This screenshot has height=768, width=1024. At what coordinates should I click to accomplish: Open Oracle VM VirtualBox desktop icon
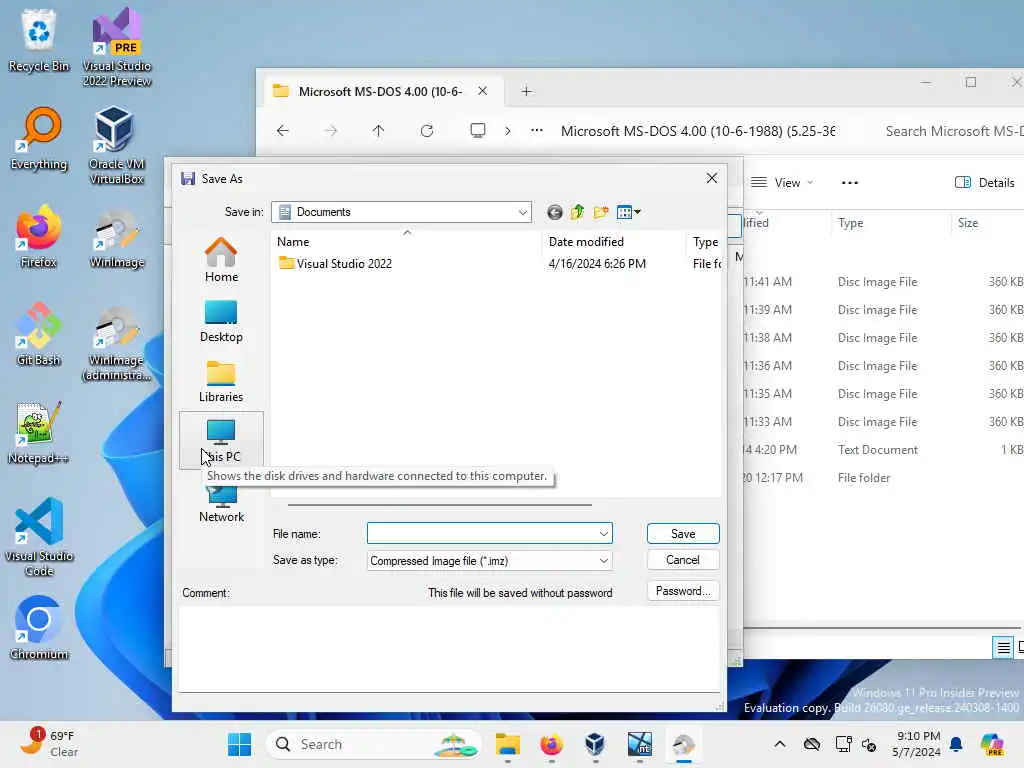tap(117, 145)
